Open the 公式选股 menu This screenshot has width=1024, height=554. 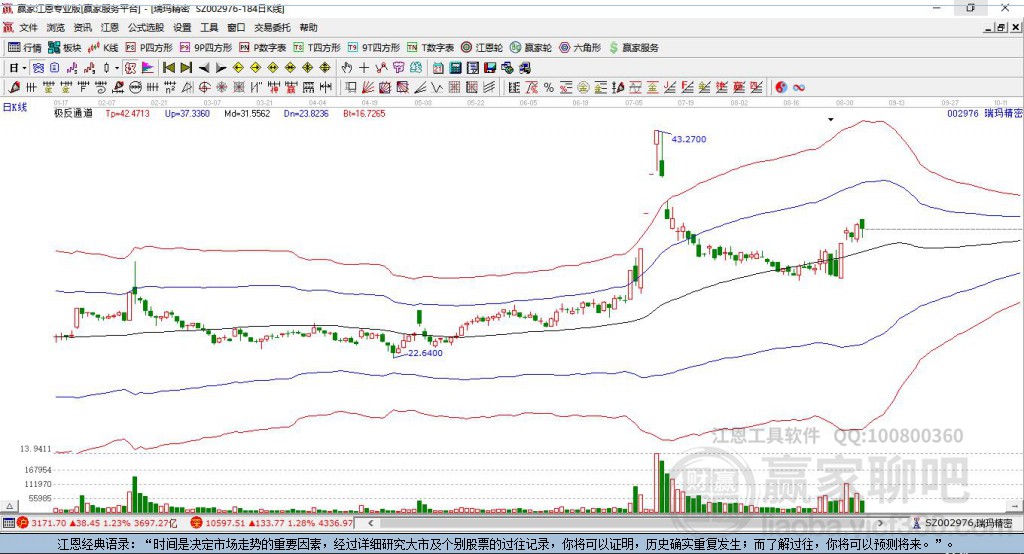(x=146, y=27)
